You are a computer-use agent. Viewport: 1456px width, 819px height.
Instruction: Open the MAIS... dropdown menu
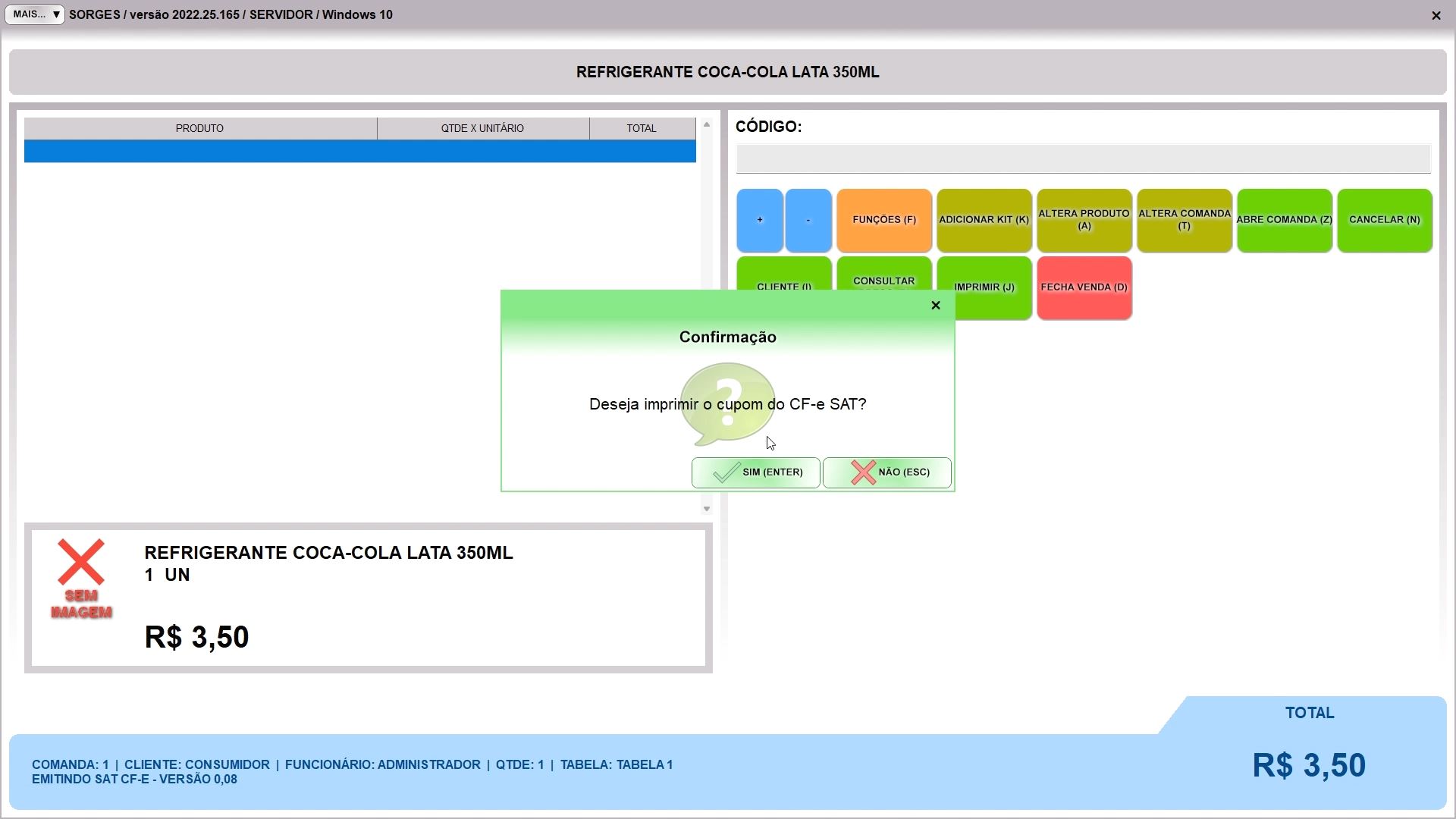coord(35,14)
